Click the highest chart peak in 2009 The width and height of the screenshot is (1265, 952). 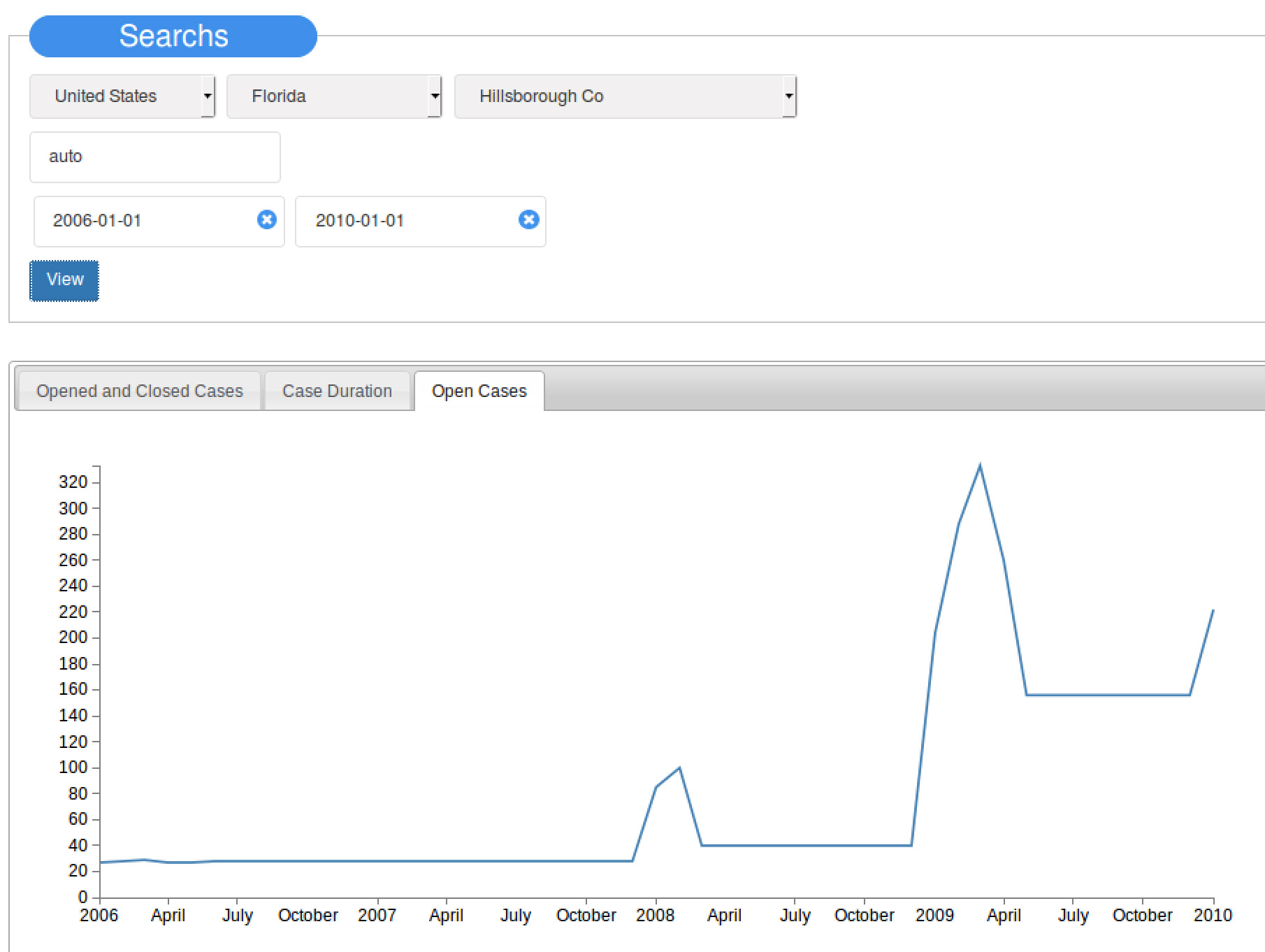tap(980, 466)
